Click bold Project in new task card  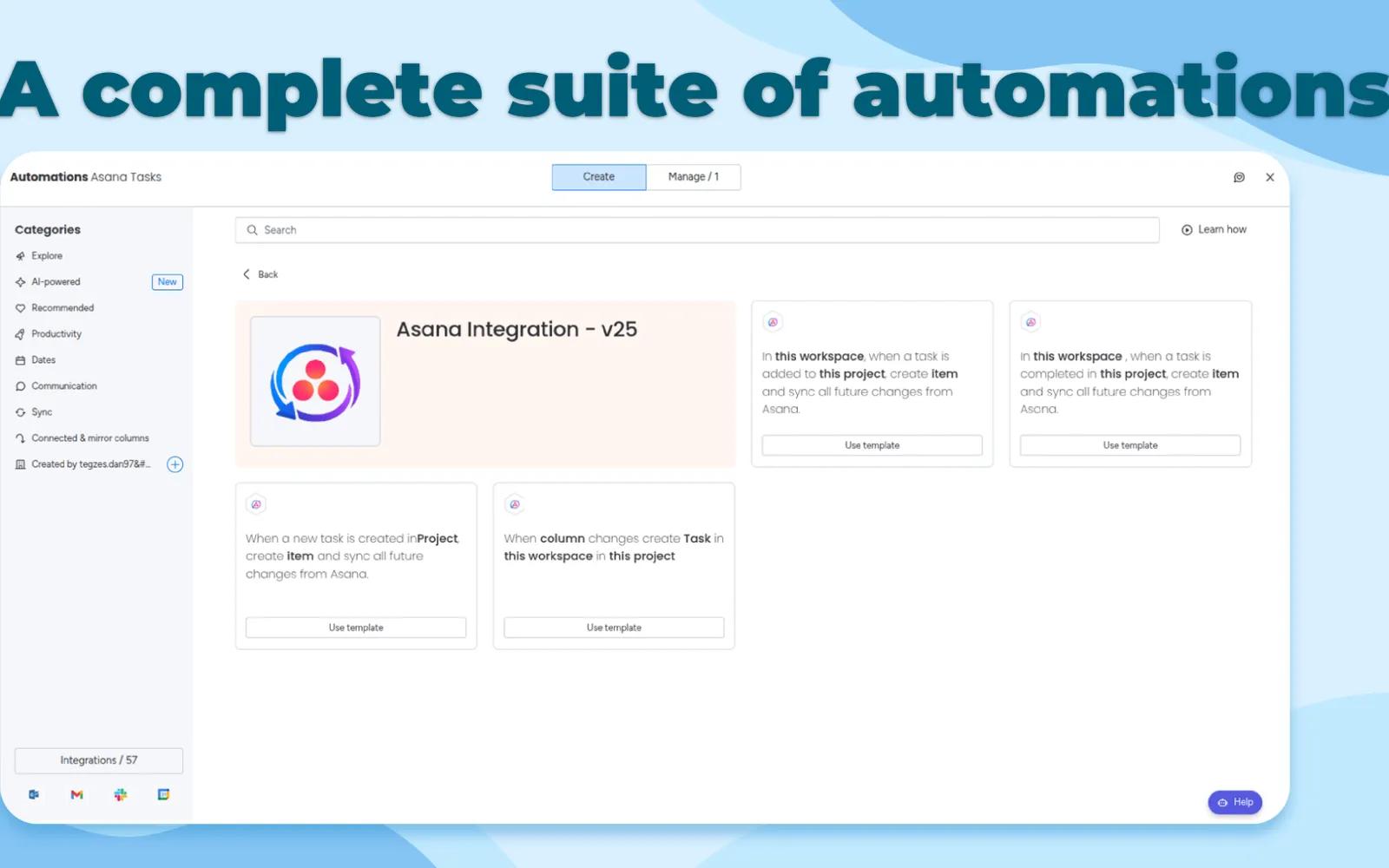pyautogui.click(x=438, y=538)
